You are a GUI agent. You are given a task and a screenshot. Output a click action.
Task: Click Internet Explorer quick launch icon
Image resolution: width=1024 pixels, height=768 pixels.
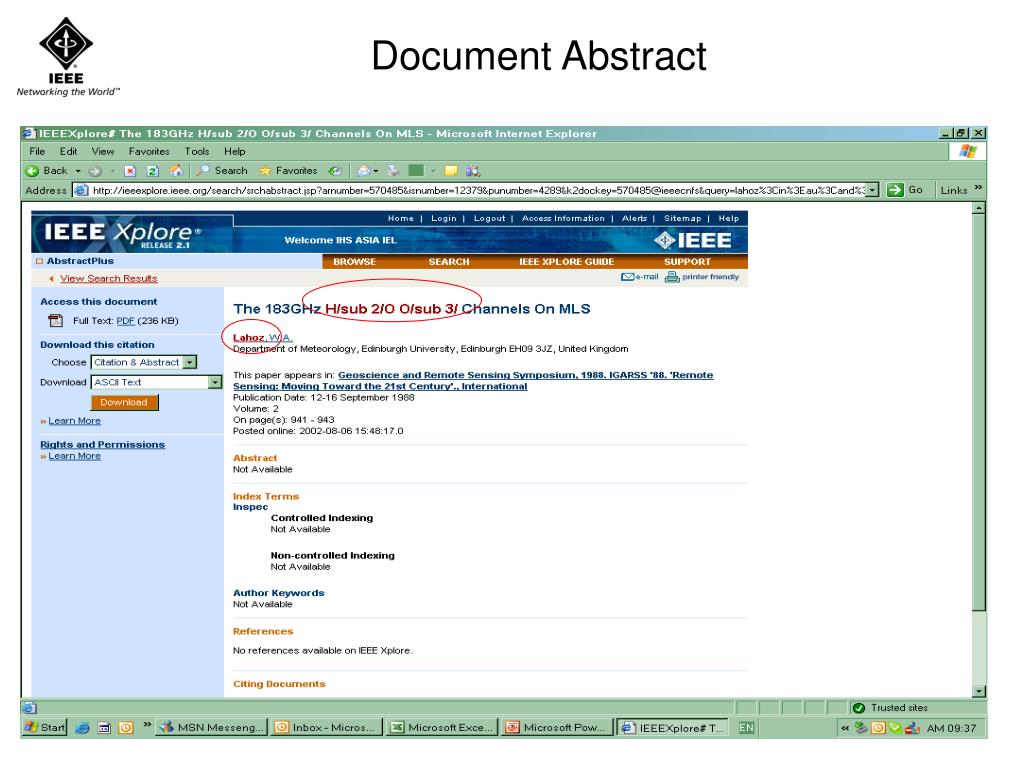pos(82,728)
